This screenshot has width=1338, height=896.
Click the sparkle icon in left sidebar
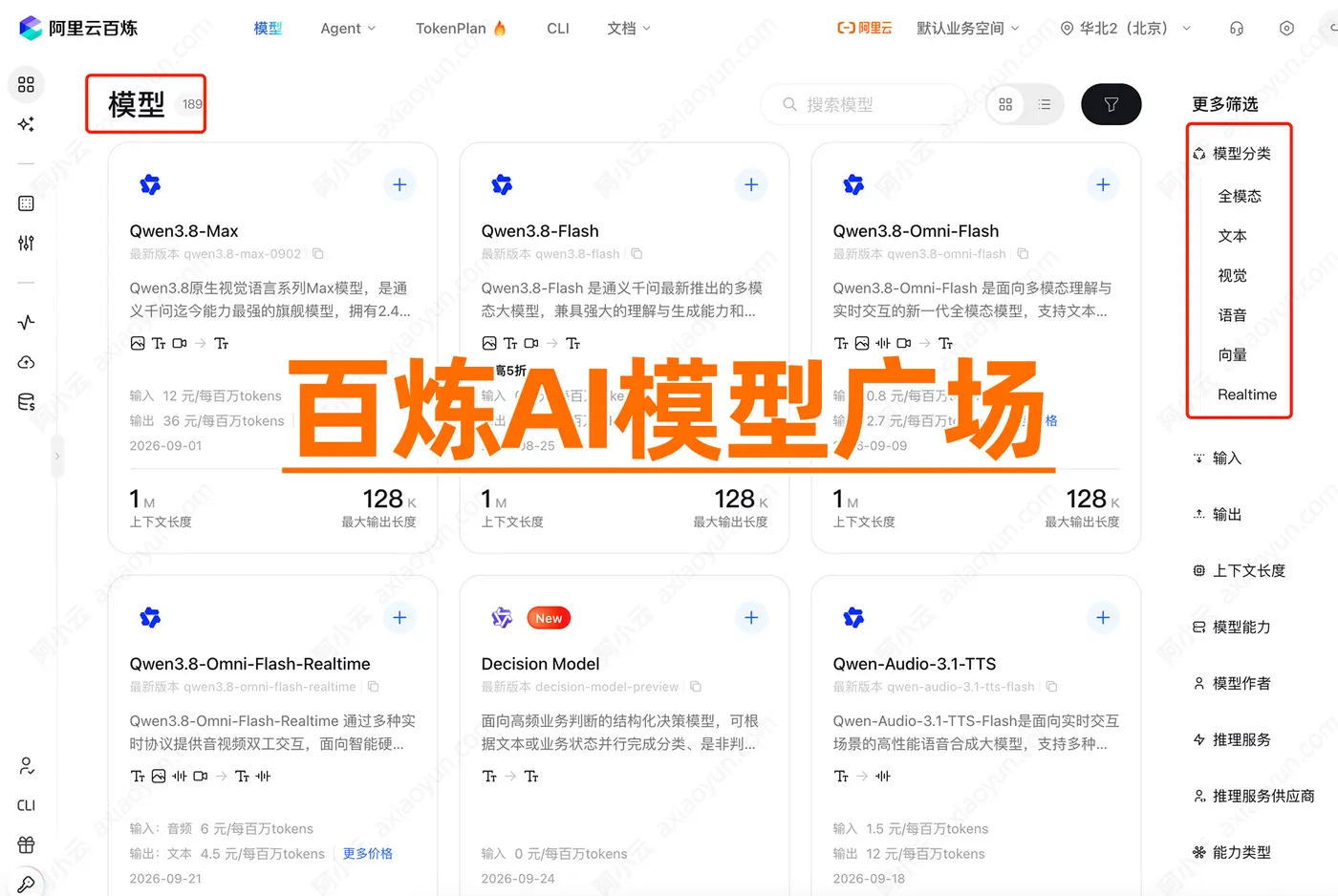coord(26,124)
